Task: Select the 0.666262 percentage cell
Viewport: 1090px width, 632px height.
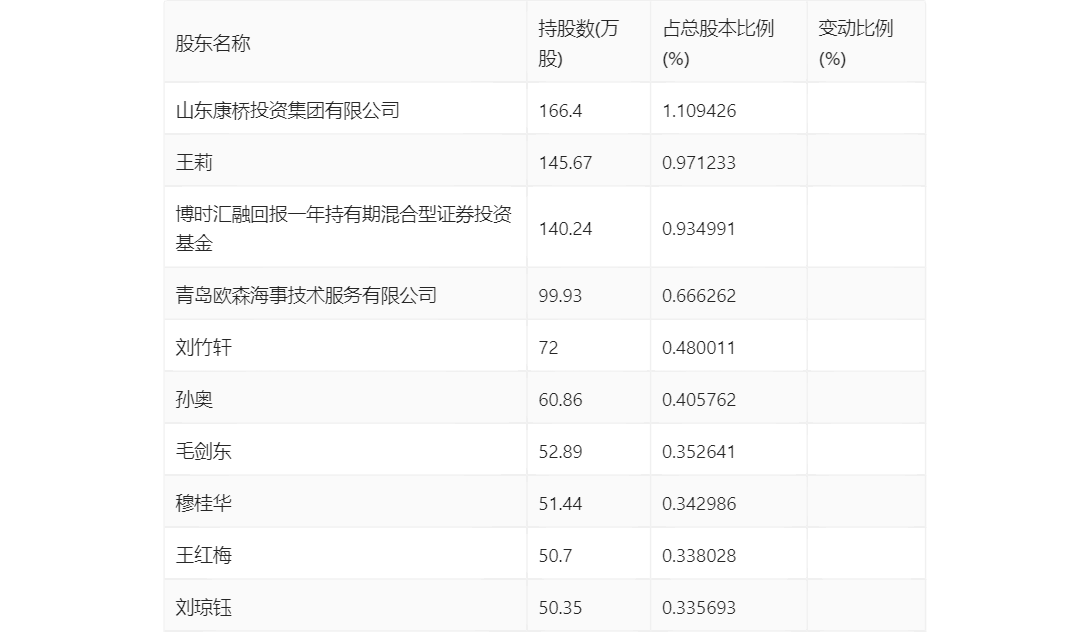Action: coord(699,295)
